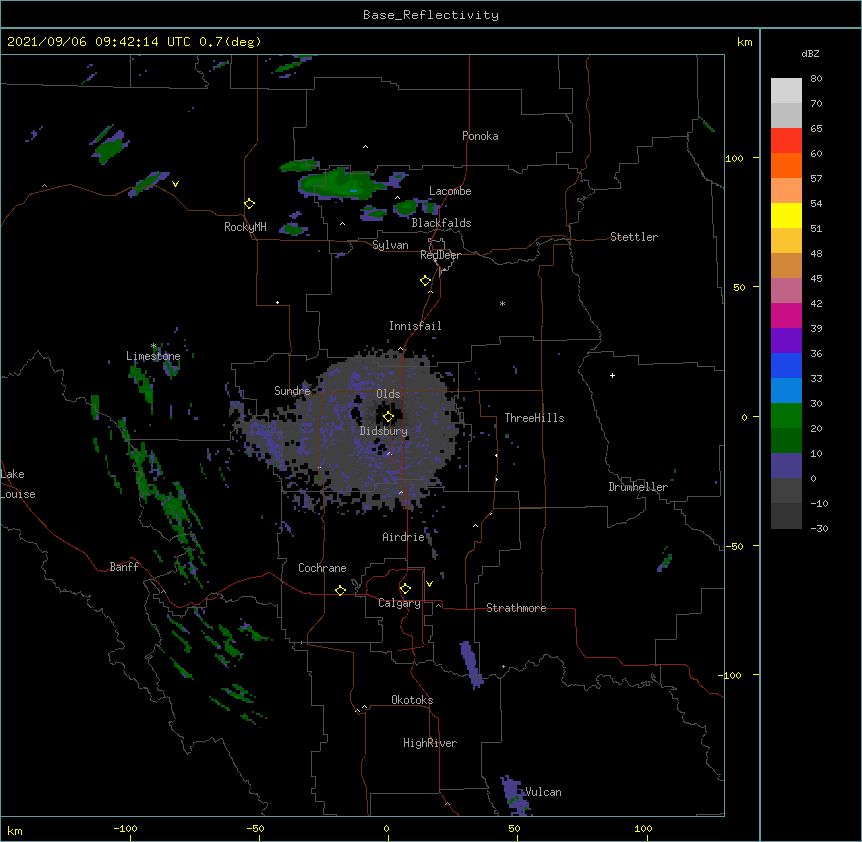862x842 pixels.
Task: Click the white asterisk marker east of Innisfail
Action: [502, 303]
